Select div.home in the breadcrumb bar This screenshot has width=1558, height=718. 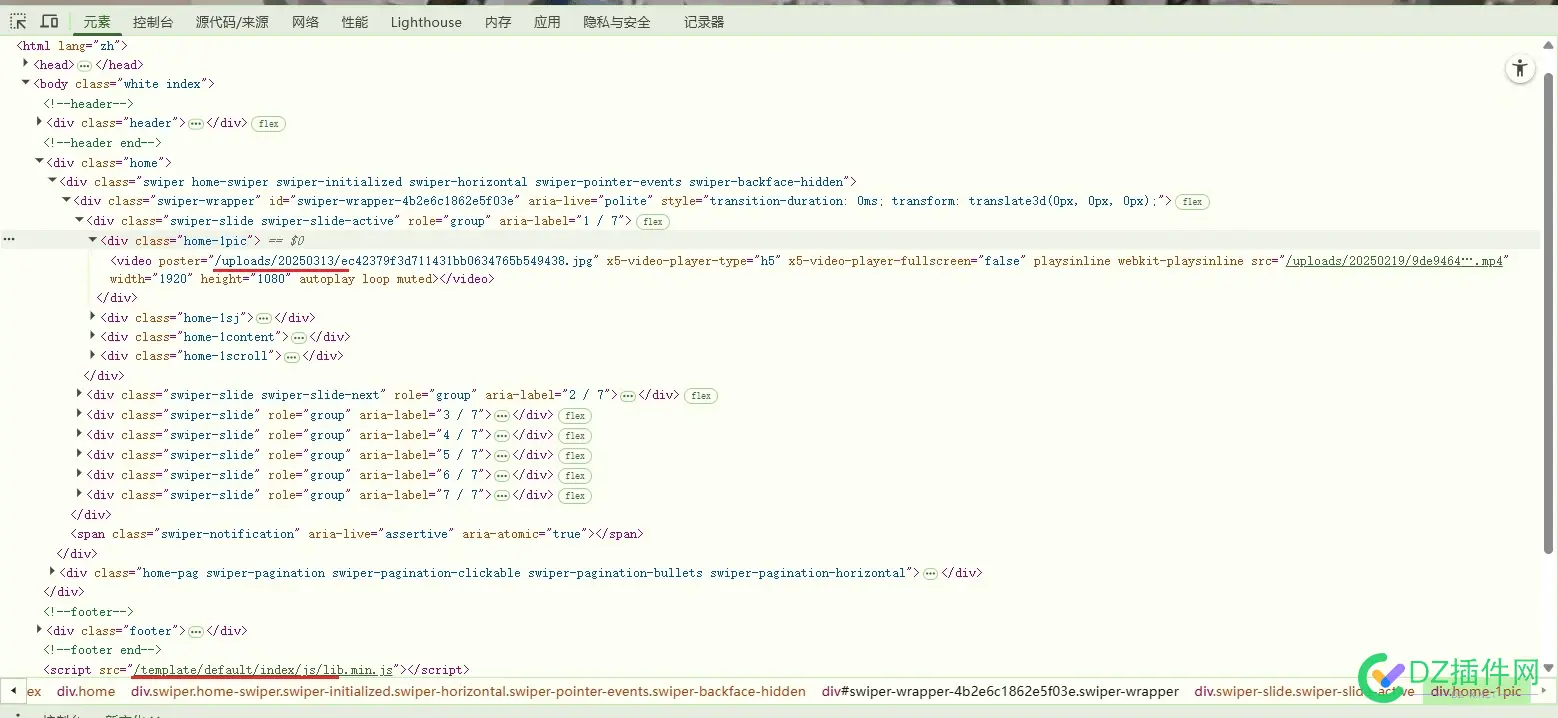(x=85, y=691)
